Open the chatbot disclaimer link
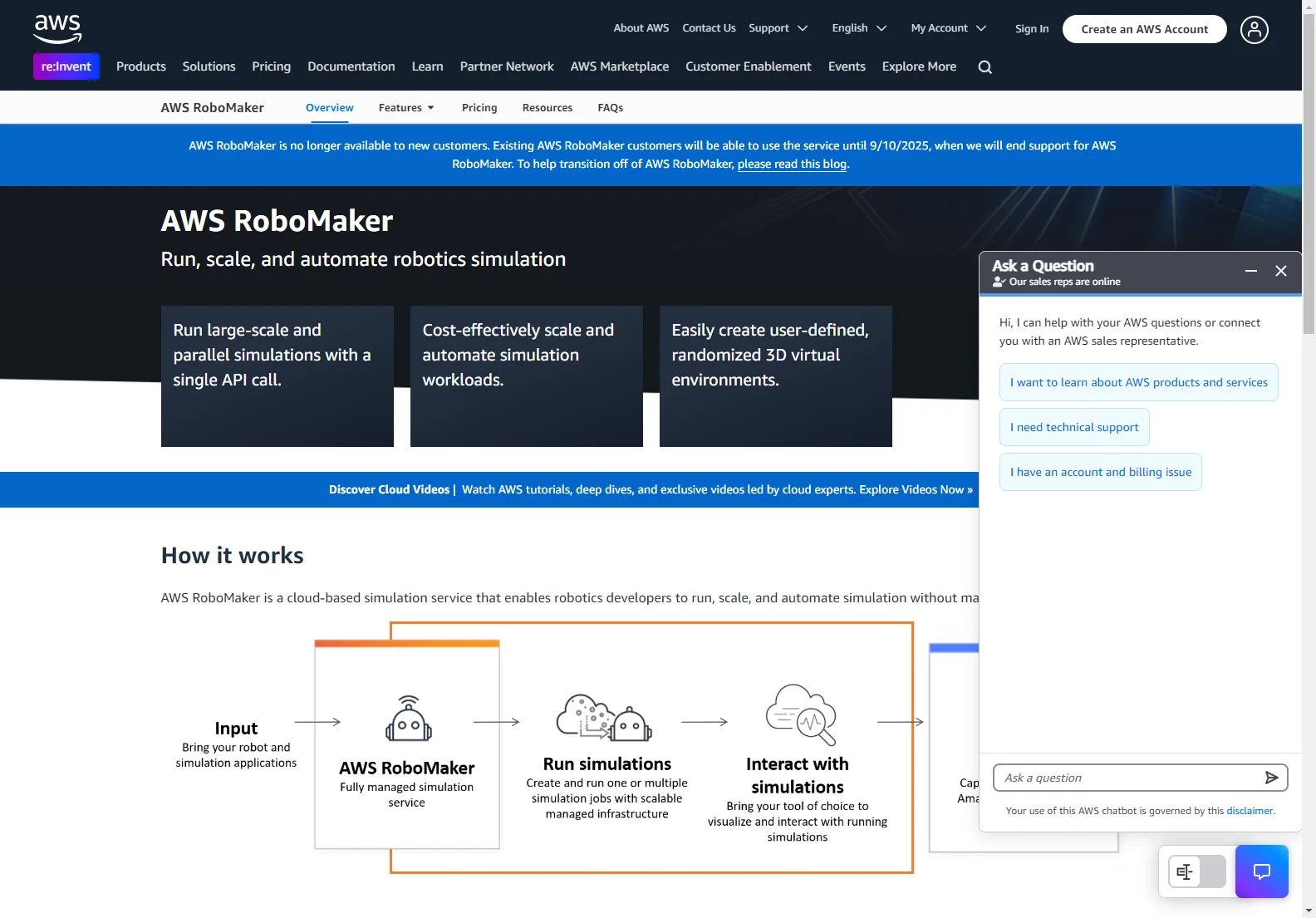 (x=1250, y=811)
